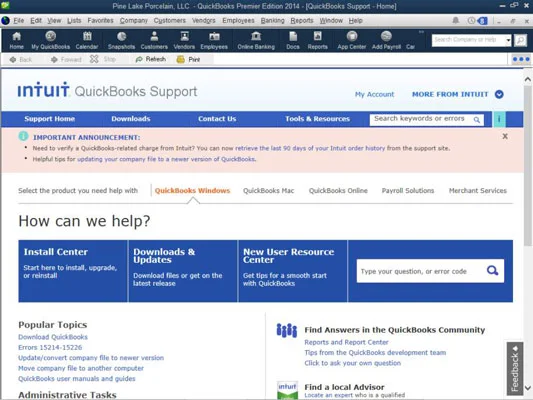Select the Contact Us navigation tab
This screenshot has width=533, height=400.
pos(217,119)
